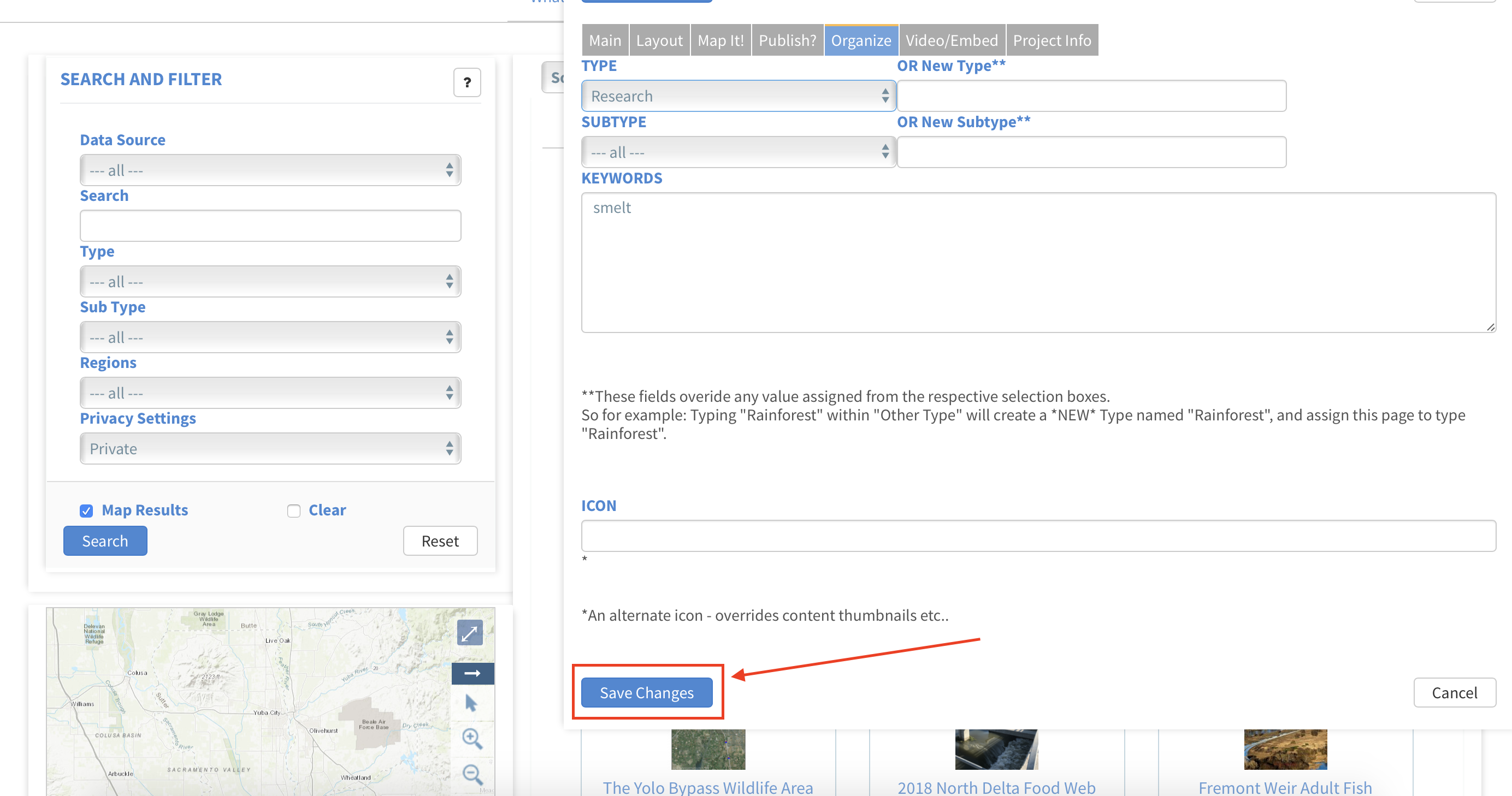Screen dimensions: 1512x796
Task: Click the Fremont Weir Adult Fish thumbnail
Action: point(1285,750)
